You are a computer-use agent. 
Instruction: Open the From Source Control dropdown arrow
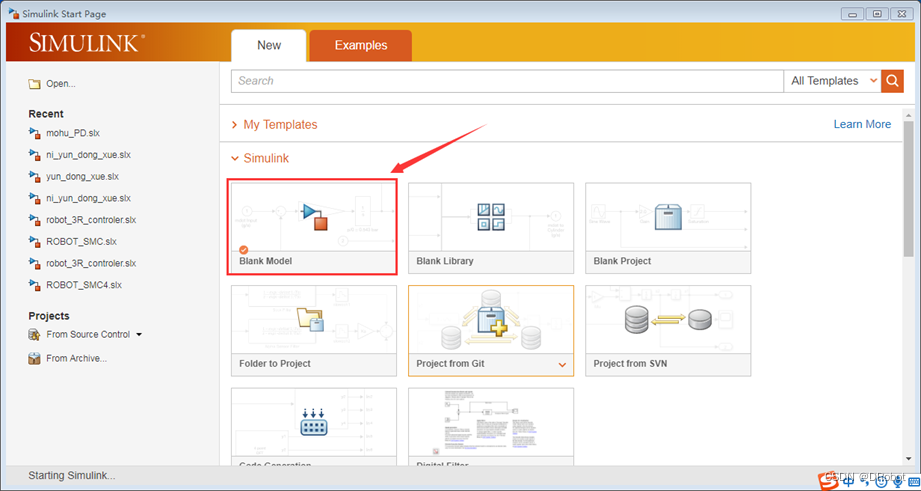(139, 335)
